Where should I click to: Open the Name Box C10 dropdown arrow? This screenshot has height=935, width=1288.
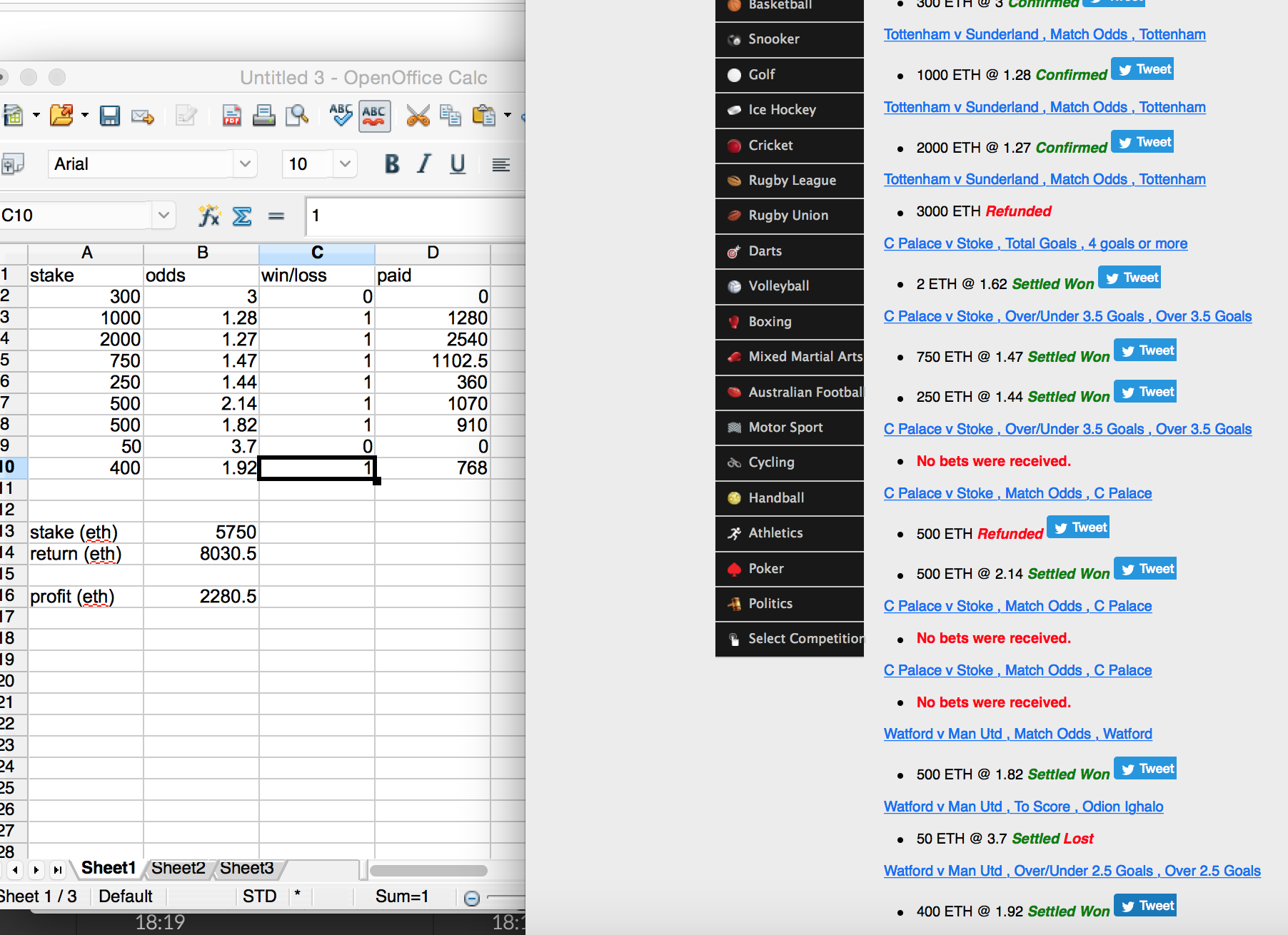point(163,215)
